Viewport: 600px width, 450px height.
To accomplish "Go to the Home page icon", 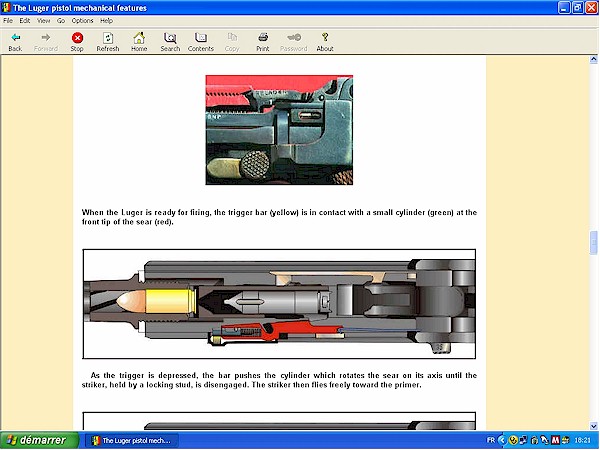I will pos(139,38).
